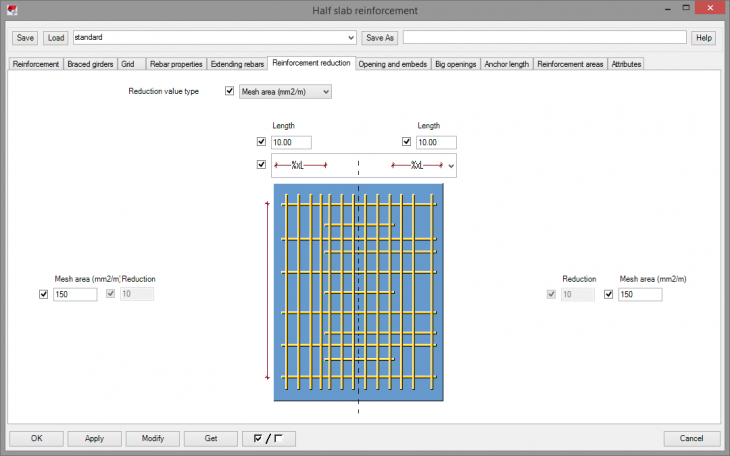730x456 pixels.
Task: Uncheck the left Length checkbox
Action: pos(262,142)
